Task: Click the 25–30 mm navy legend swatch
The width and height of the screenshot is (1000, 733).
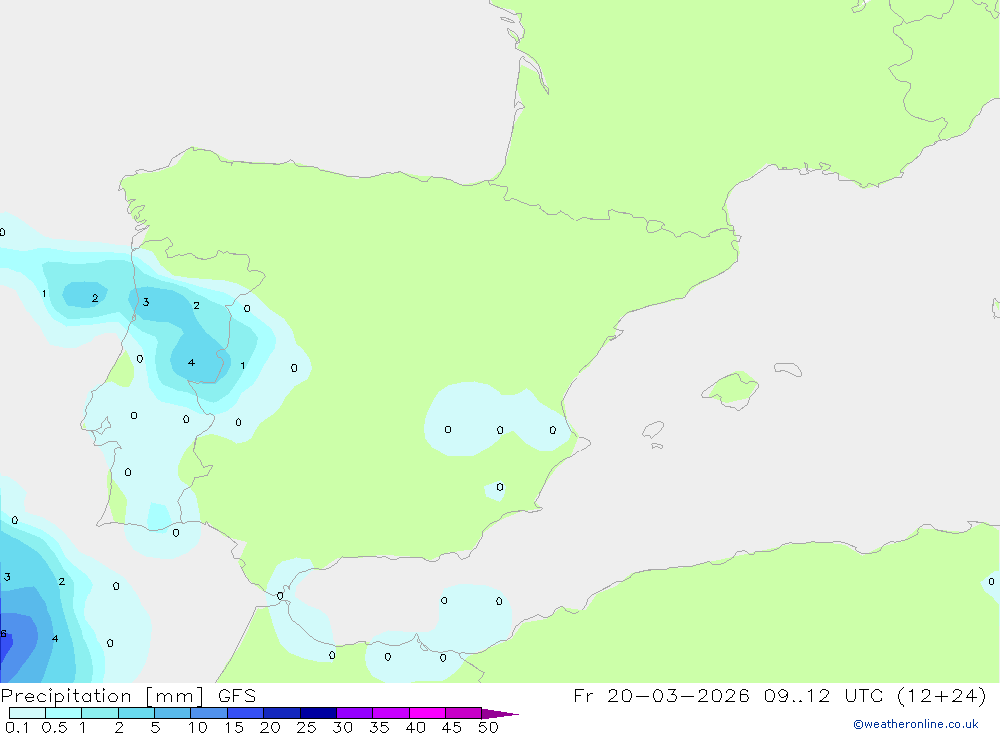Action: [318, 713]
